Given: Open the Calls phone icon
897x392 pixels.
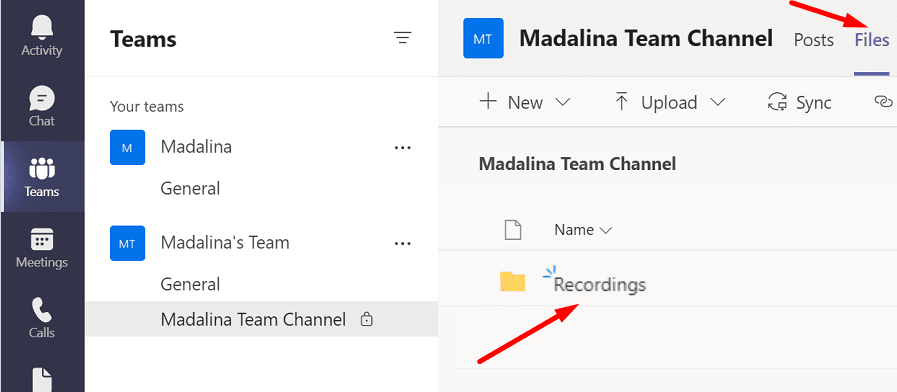Looking at the screenshot, I should [x=42, y=310].
